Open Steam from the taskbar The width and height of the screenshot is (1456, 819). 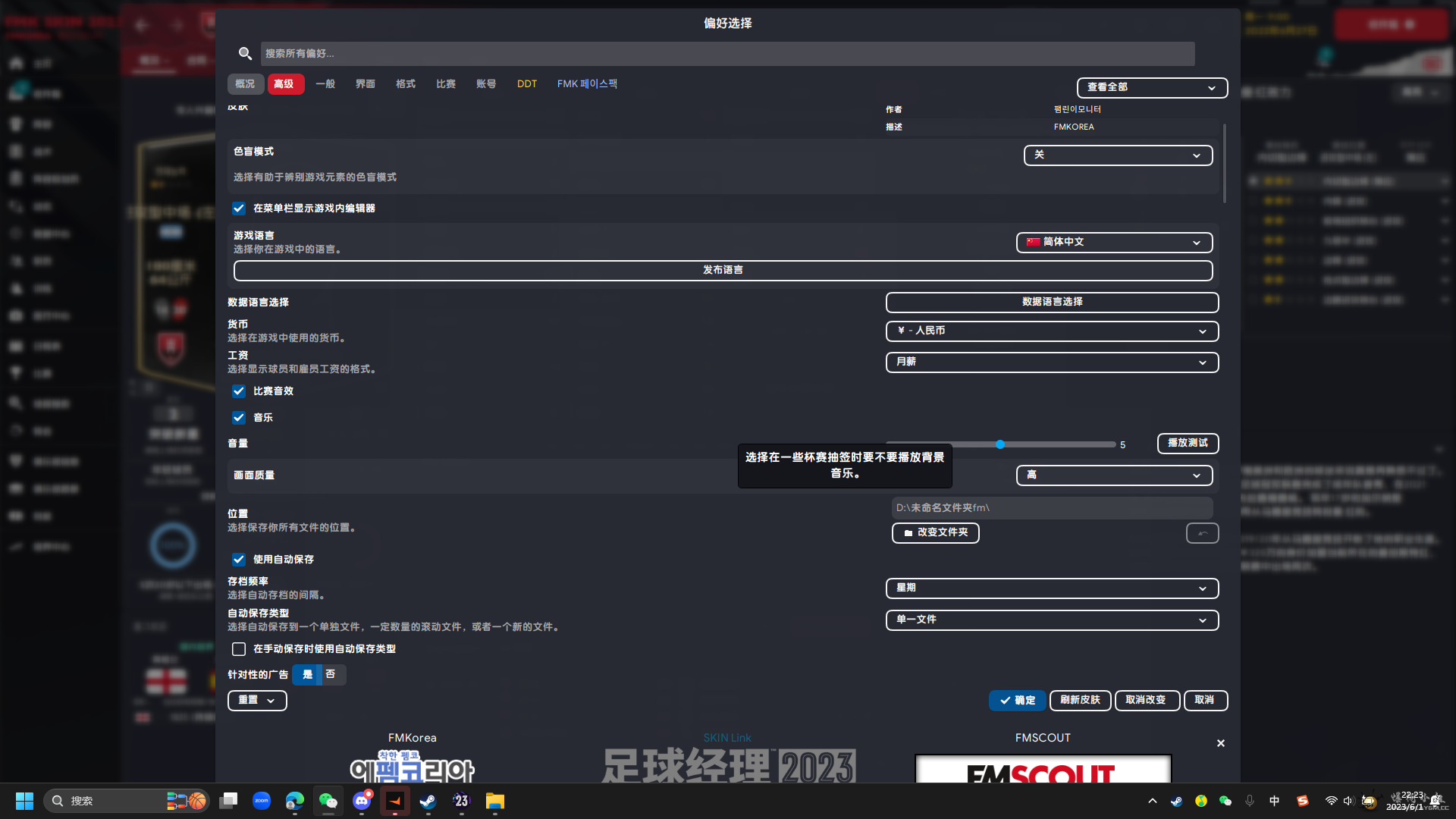[x=428, y=801]
